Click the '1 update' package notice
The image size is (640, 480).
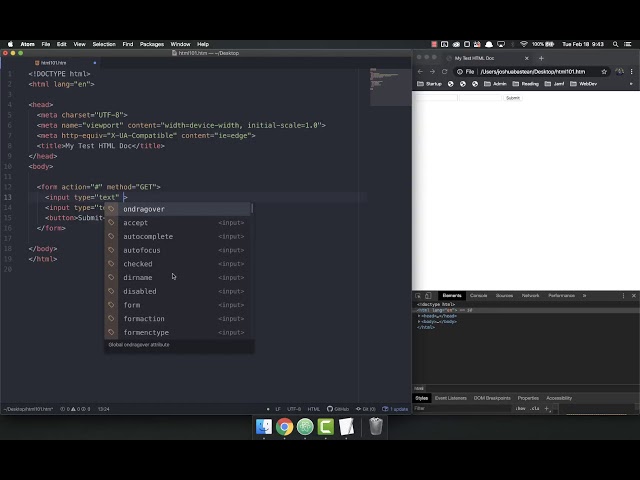click(x=395, y=409)
